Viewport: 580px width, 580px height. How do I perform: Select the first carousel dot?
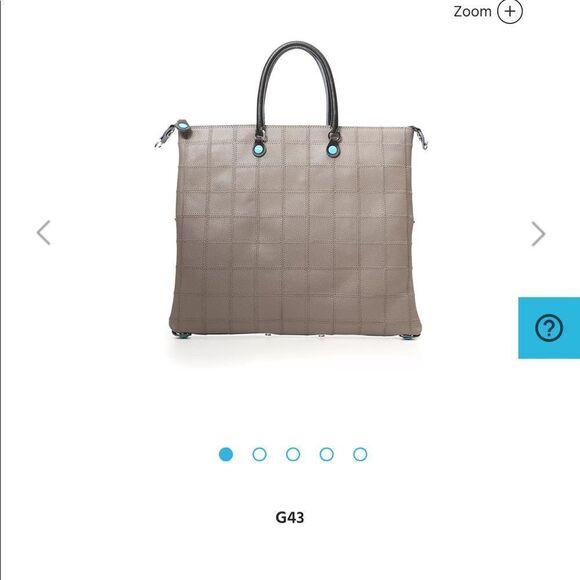226,454
